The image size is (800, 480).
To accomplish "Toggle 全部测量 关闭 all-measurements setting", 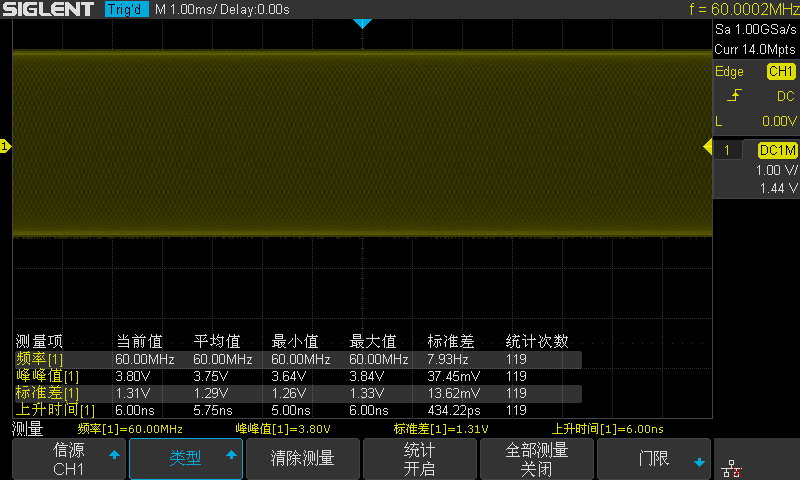I will pos(537,459).
